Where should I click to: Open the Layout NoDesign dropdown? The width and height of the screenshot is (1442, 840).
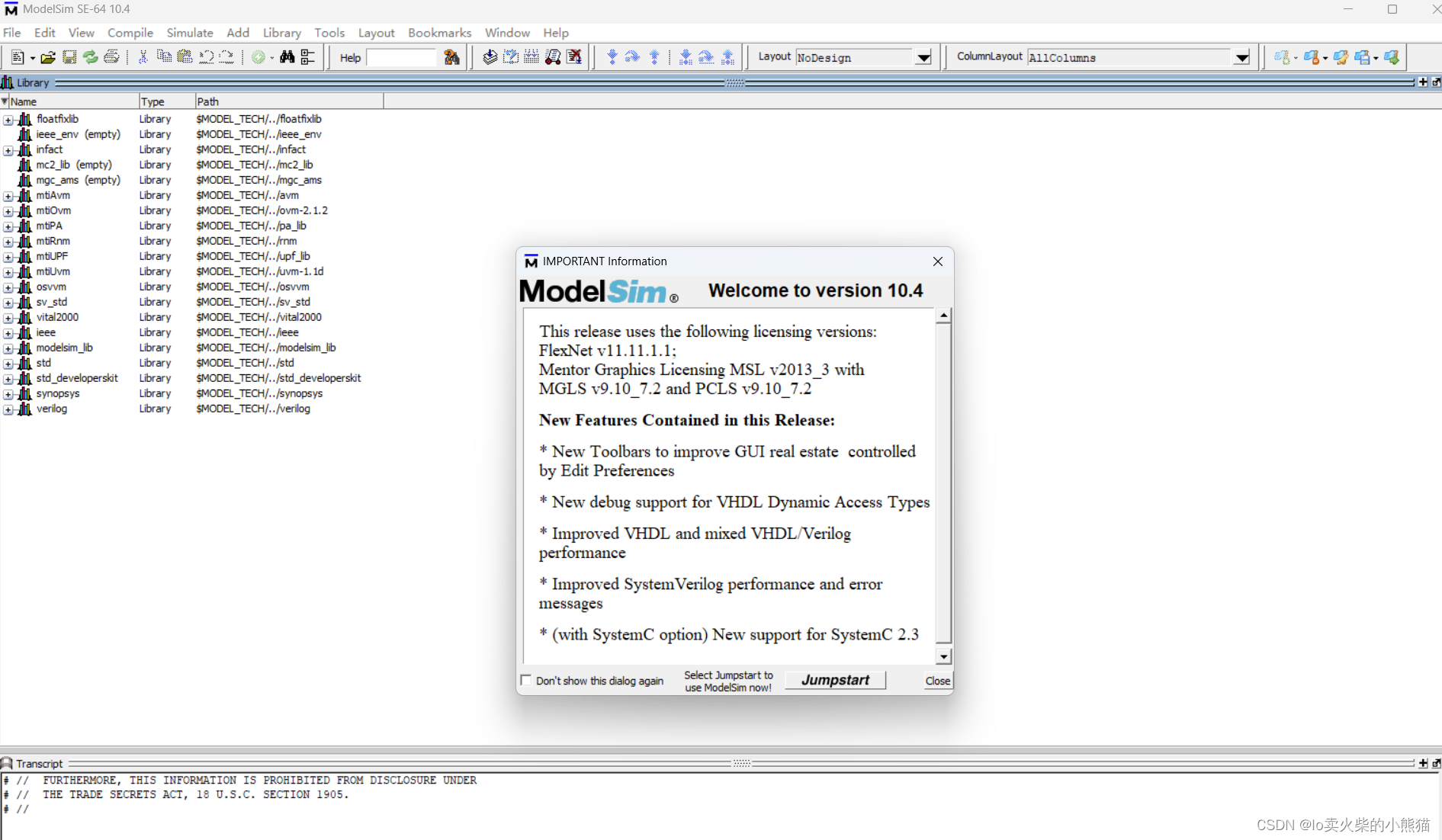point(923,58)
